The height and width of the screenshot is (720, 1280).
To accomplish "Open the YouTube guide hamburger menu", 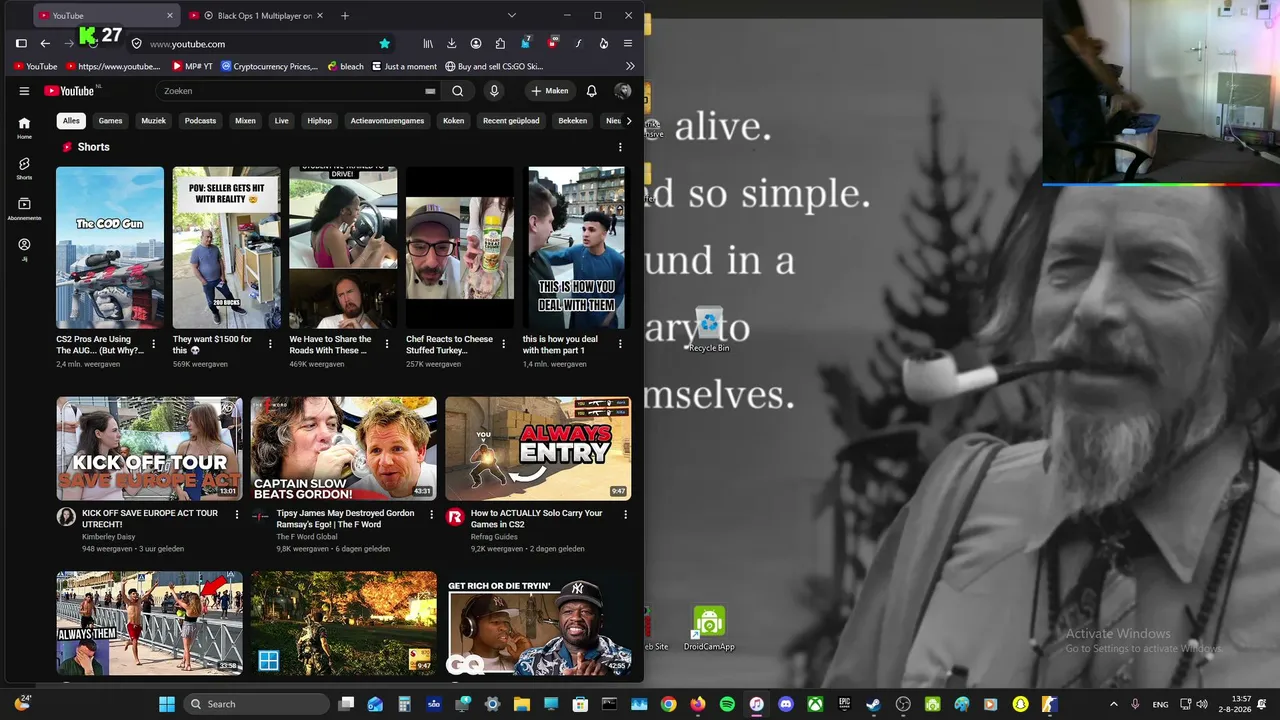I will 24,91.
